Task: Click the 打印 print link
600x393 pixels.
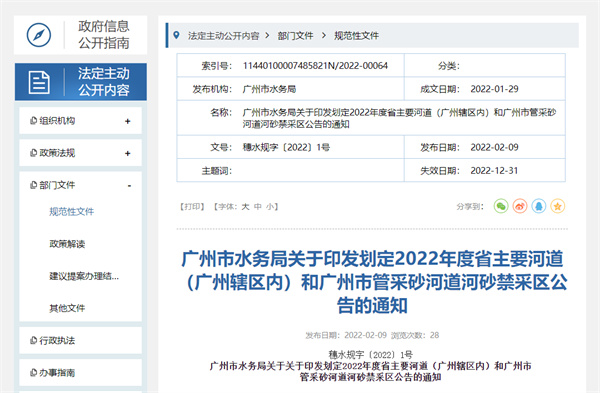Action: [192, 207]
